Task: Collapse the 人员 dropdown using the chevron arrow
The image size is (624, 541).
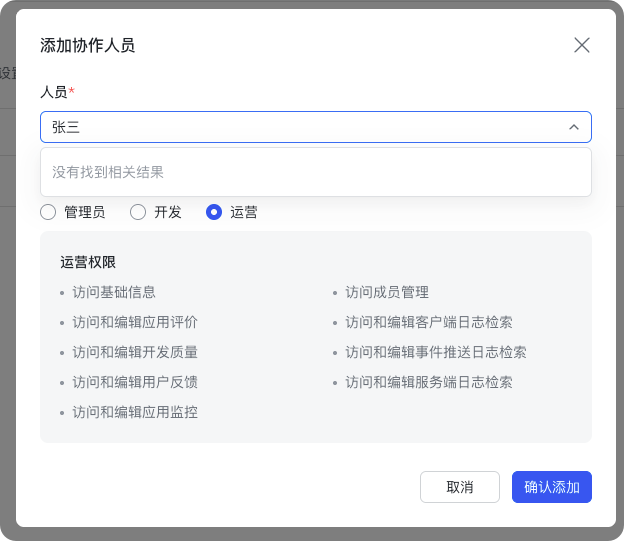Action: [573, 127]
